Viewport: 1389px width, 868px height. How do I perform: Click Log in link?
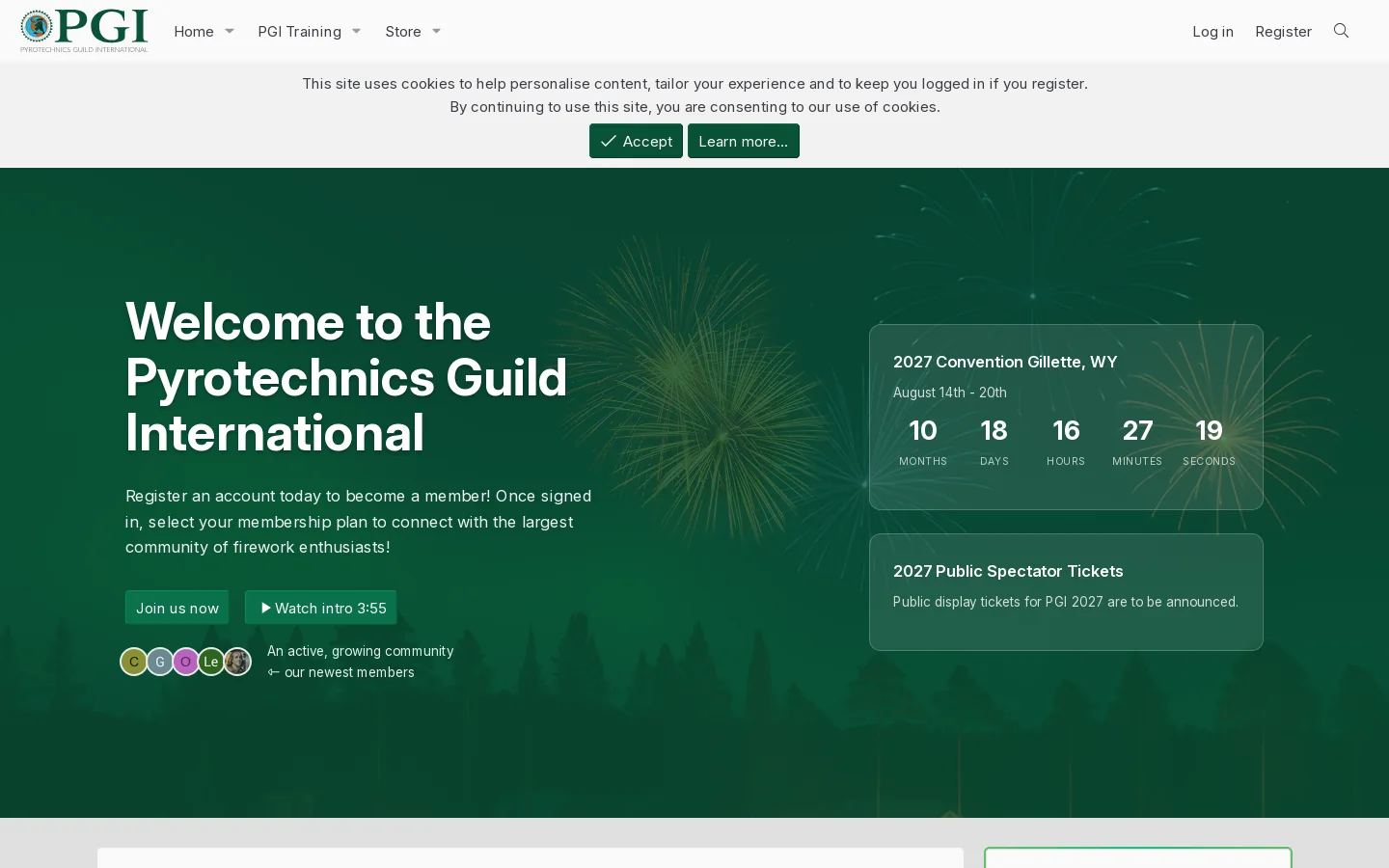(x=1212, y=31)
